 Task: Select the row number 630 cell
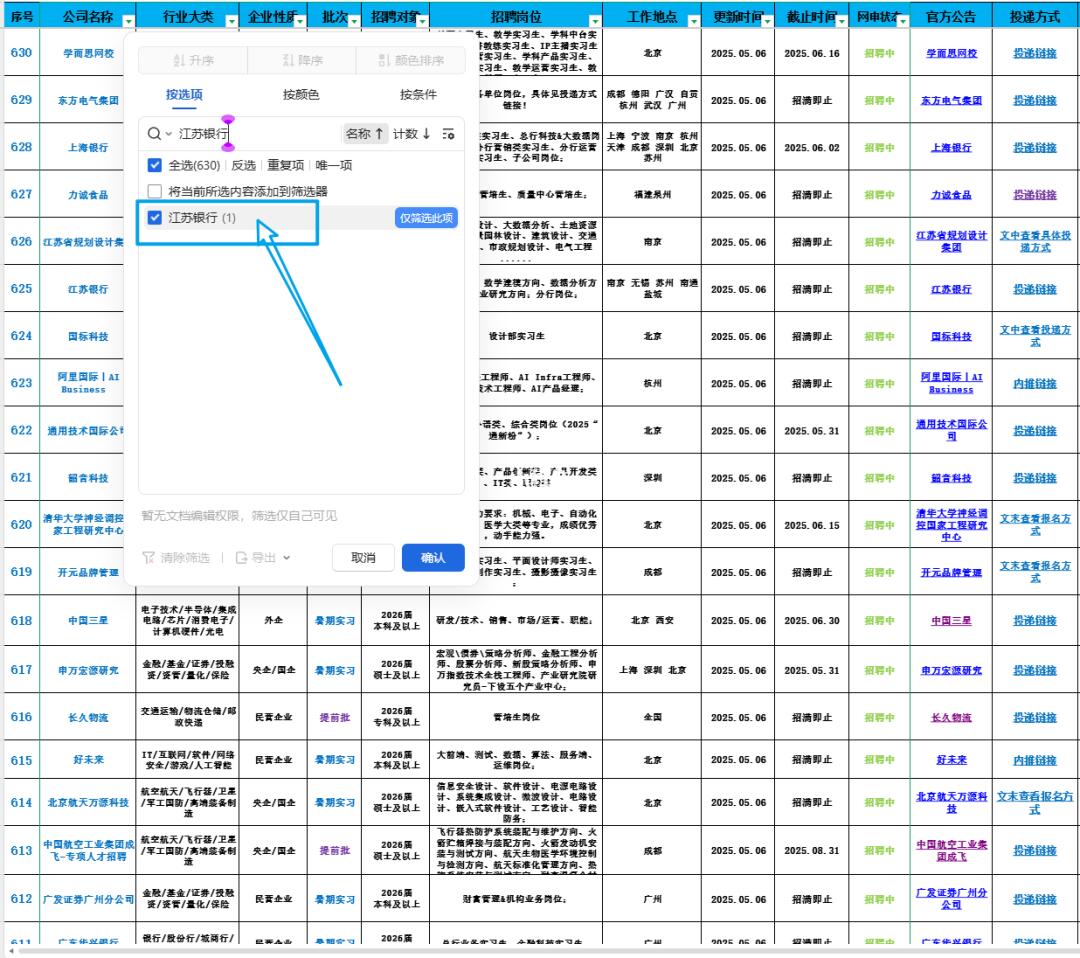tap(21, 52)
